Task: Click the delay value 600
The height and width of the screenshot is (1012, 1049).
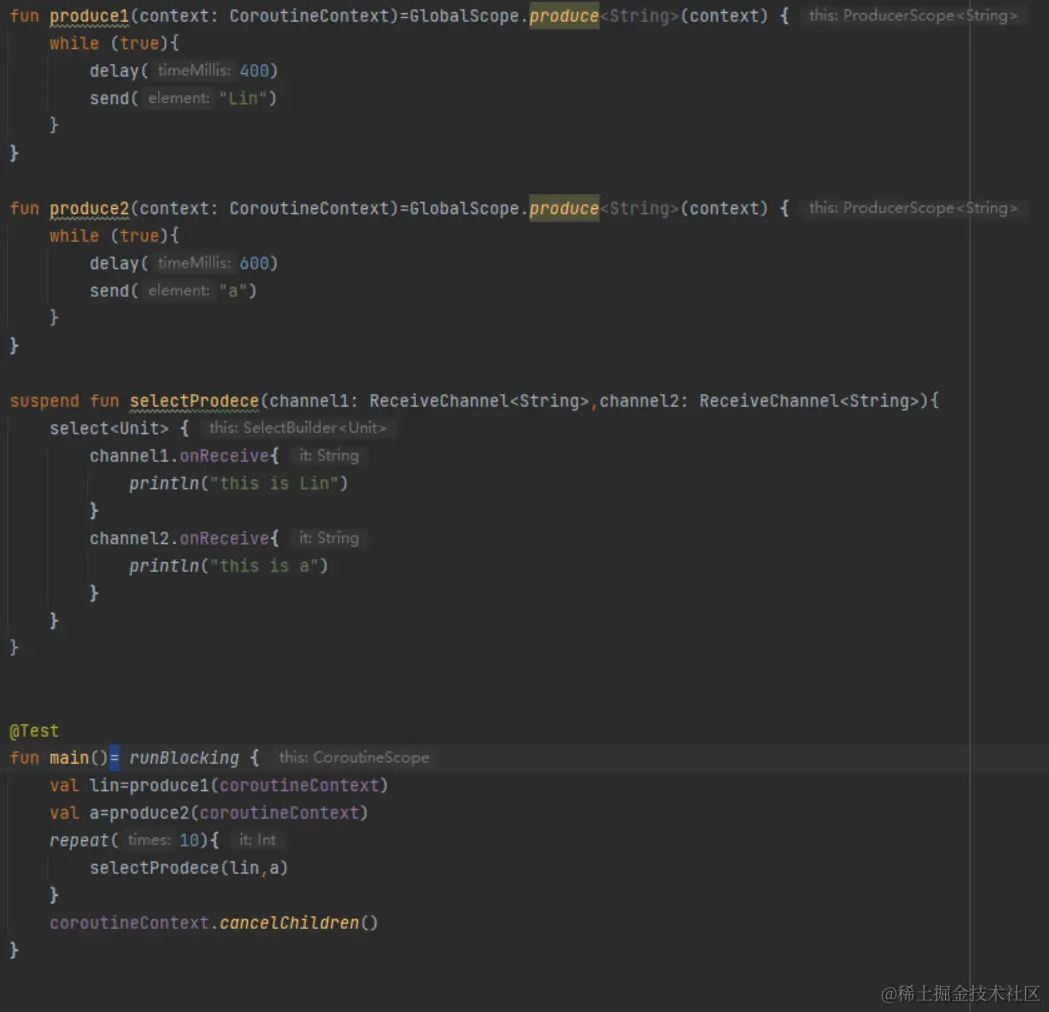Action: pyautogui.click(x=254, y=264)
